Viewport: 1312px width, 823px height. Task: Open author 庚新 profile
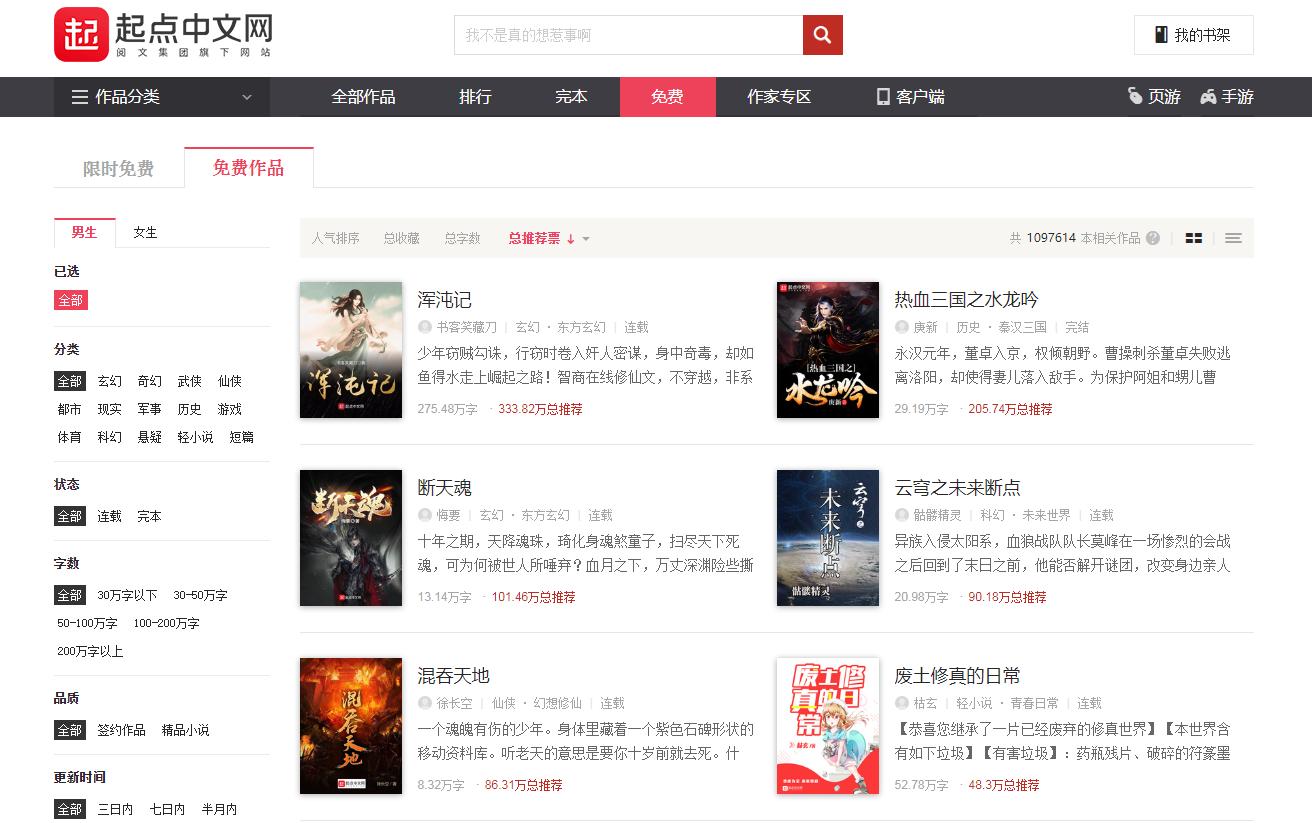[926, 327]
